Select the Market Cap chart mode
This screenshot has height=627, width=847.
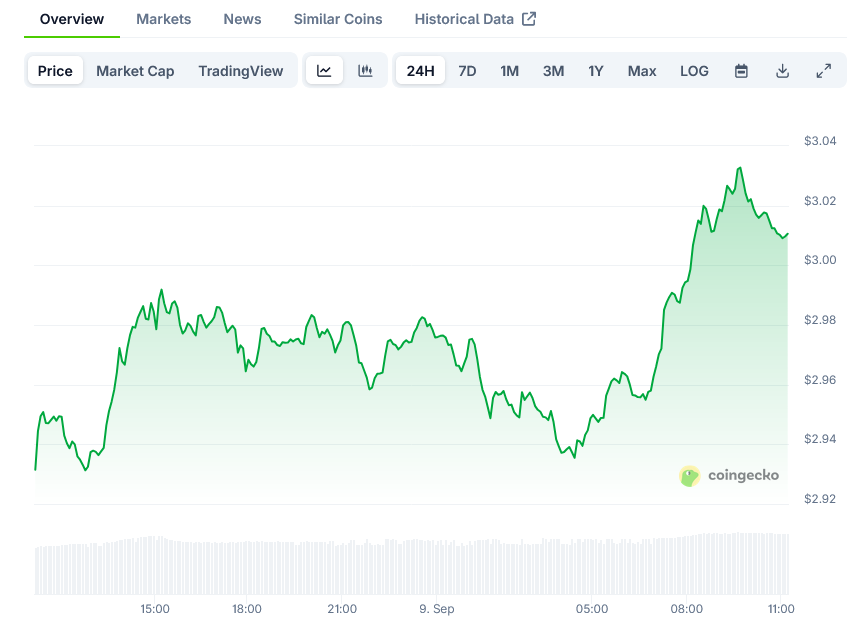[135, 71]
